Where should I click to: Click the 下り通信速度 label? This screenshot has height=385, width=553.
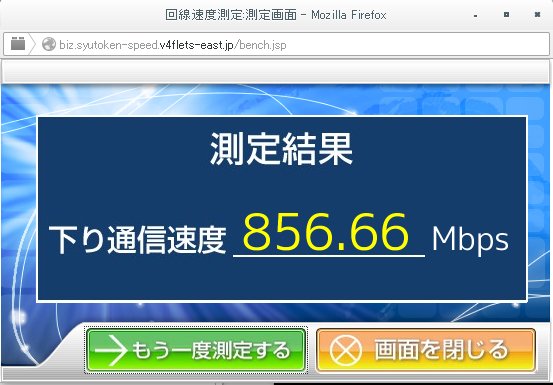(x=137, y=239)
